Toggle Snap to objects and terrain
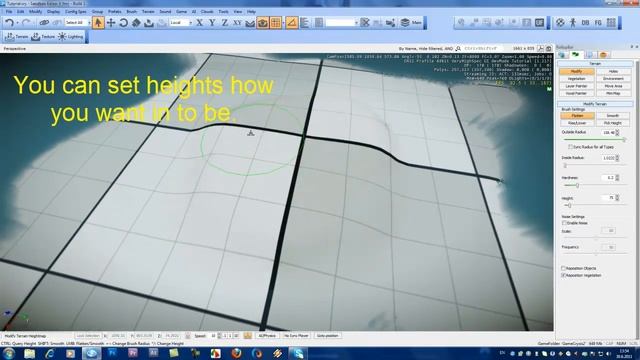The height and width of the screenshot is (360, 640). [263, 23]
